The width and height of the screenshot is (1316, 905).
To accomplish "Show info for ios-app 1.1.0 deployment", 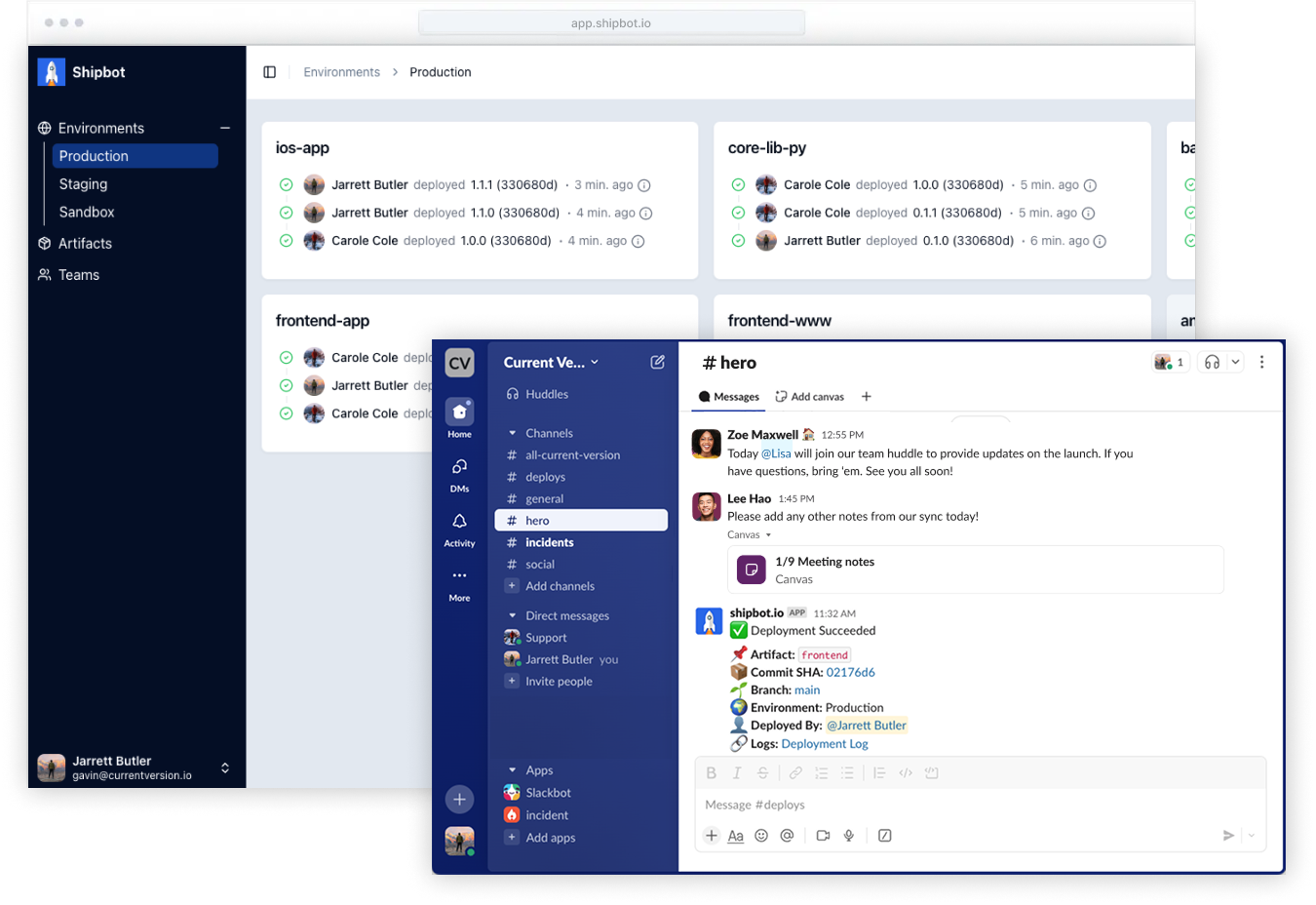I will (x=645, y=213).
